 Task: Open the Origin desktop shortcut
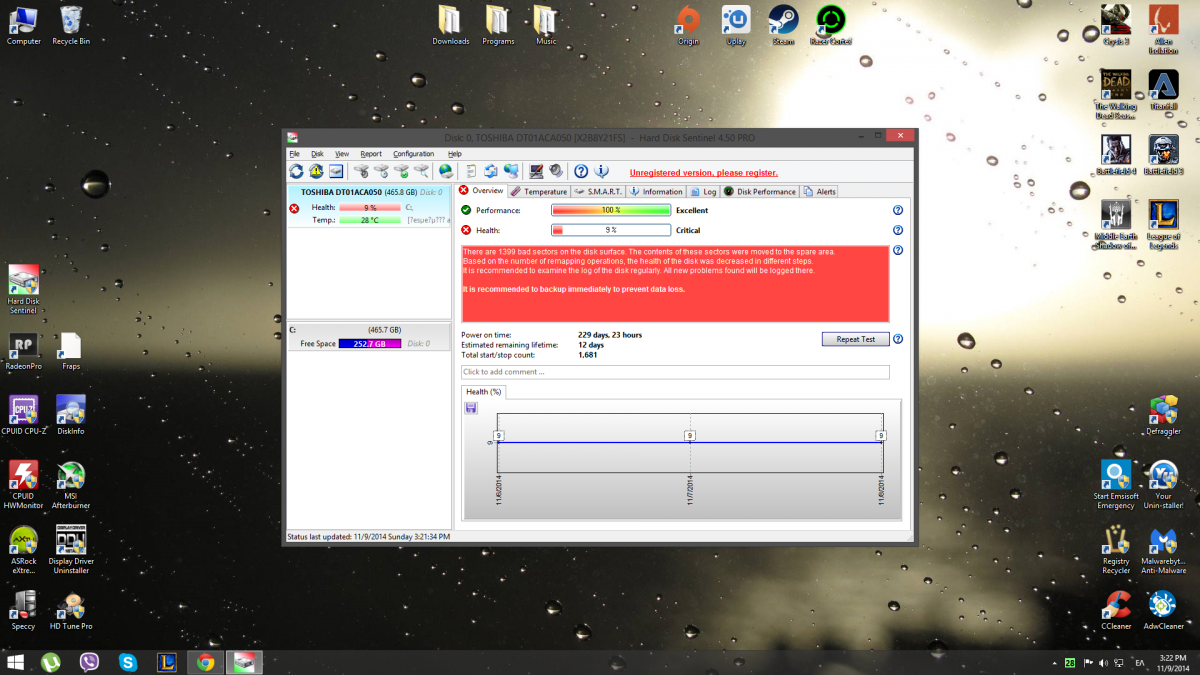pyautogui.click(x=688, y=25)
